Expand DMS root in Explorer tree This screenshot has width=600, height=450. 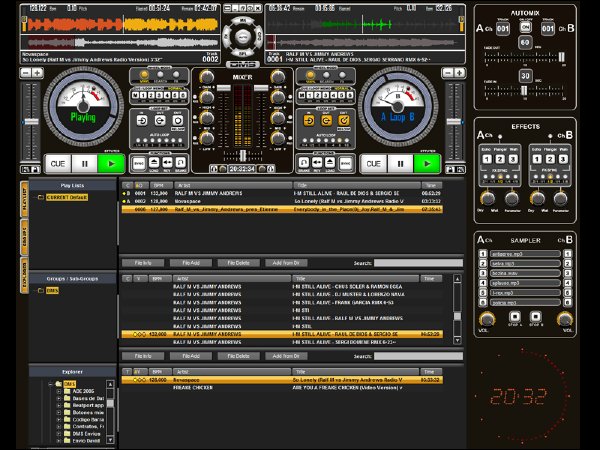pos(50,384)
